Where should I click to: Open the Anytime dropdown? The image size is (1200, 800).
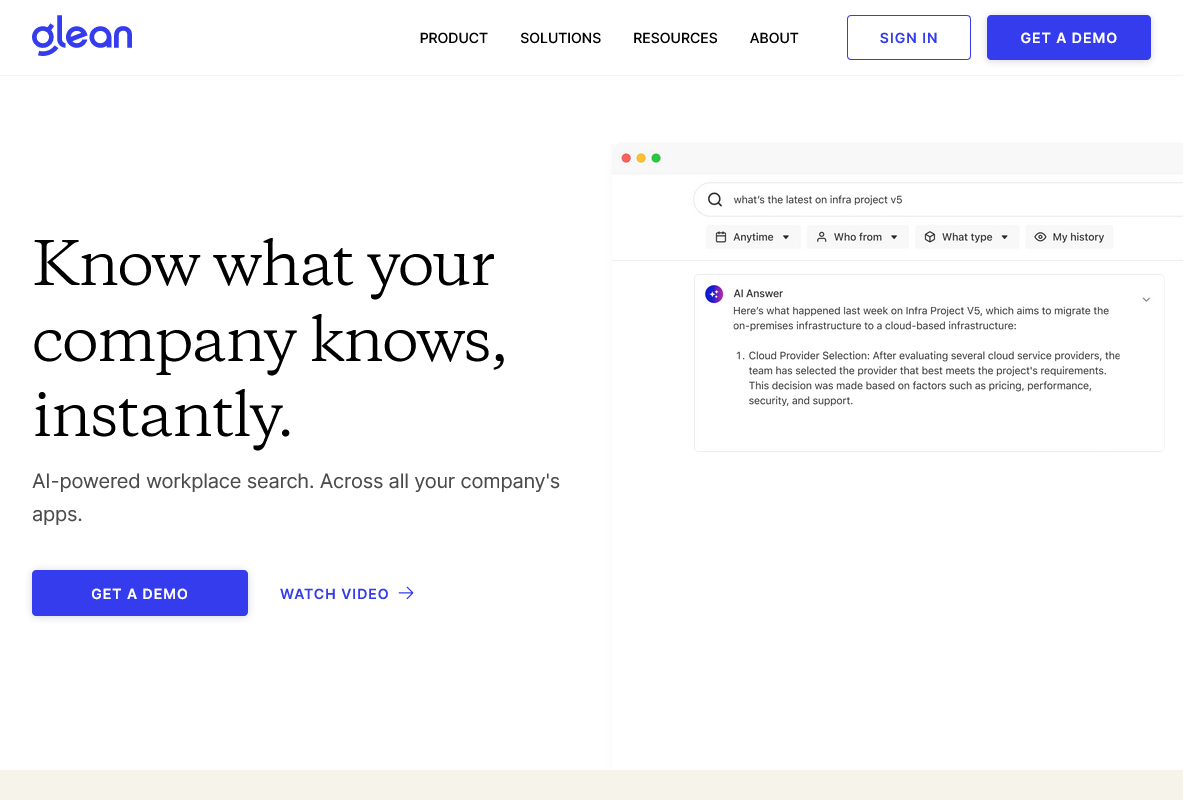753,237
